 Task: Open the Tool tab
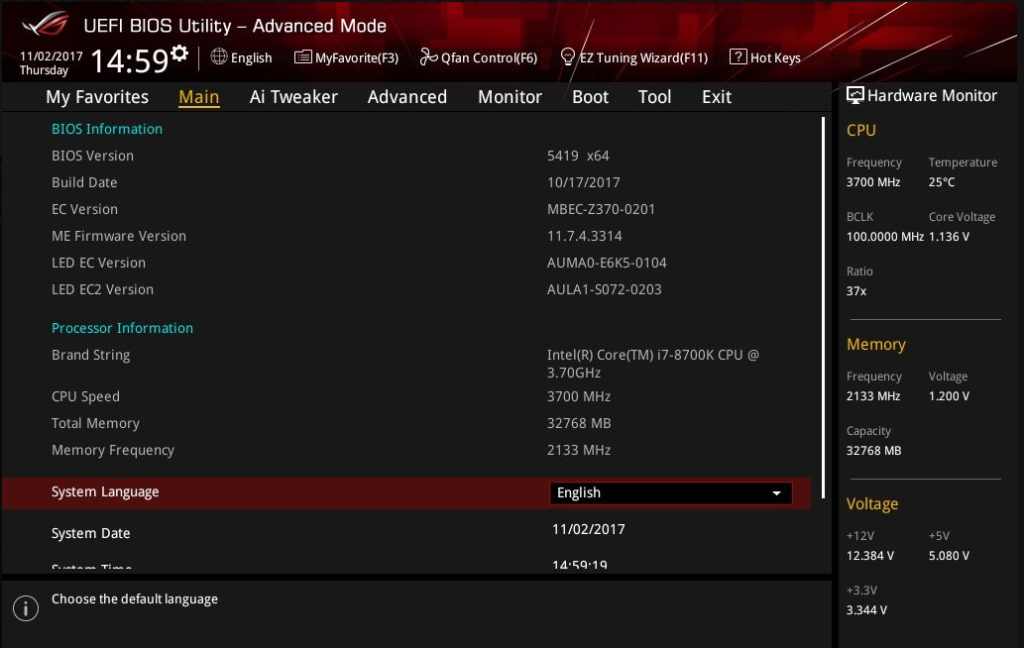pos(654,97)
